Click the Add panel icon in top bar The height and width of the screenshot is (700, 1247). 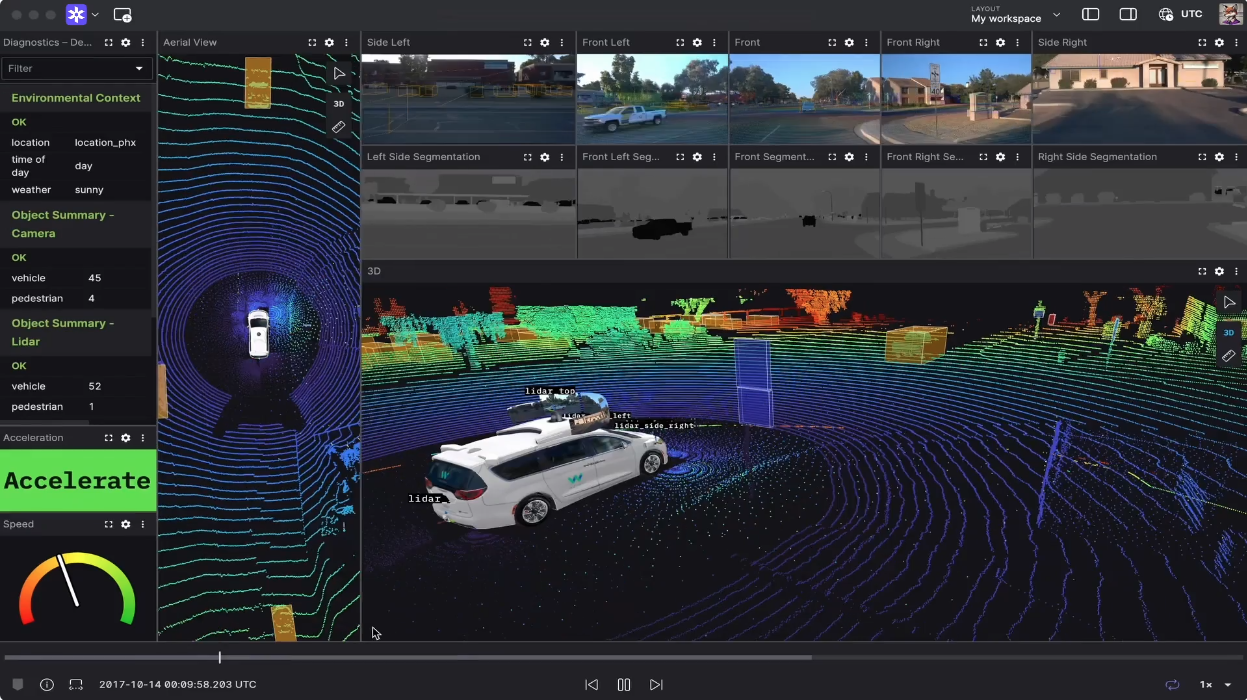123,15
